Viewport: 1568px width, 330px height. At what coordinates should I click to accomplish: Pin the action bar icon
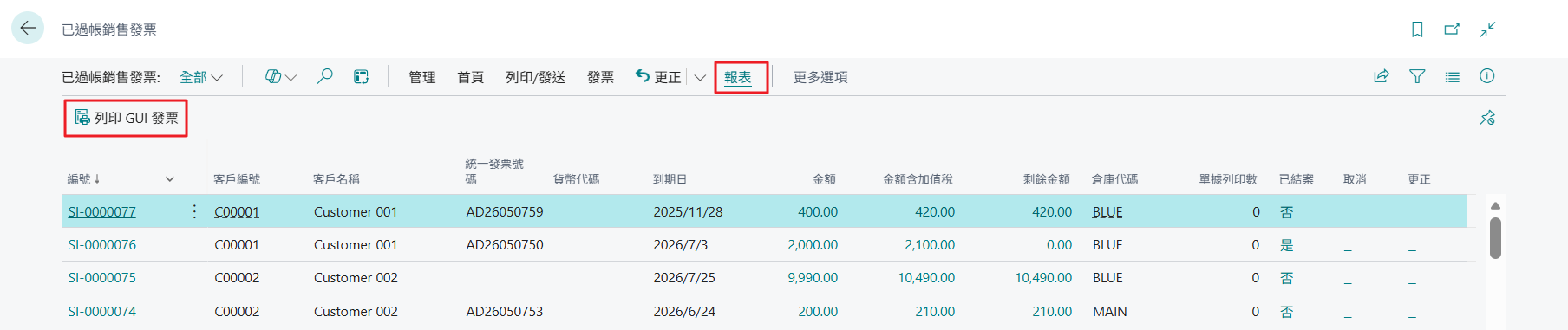(1487, 118)
